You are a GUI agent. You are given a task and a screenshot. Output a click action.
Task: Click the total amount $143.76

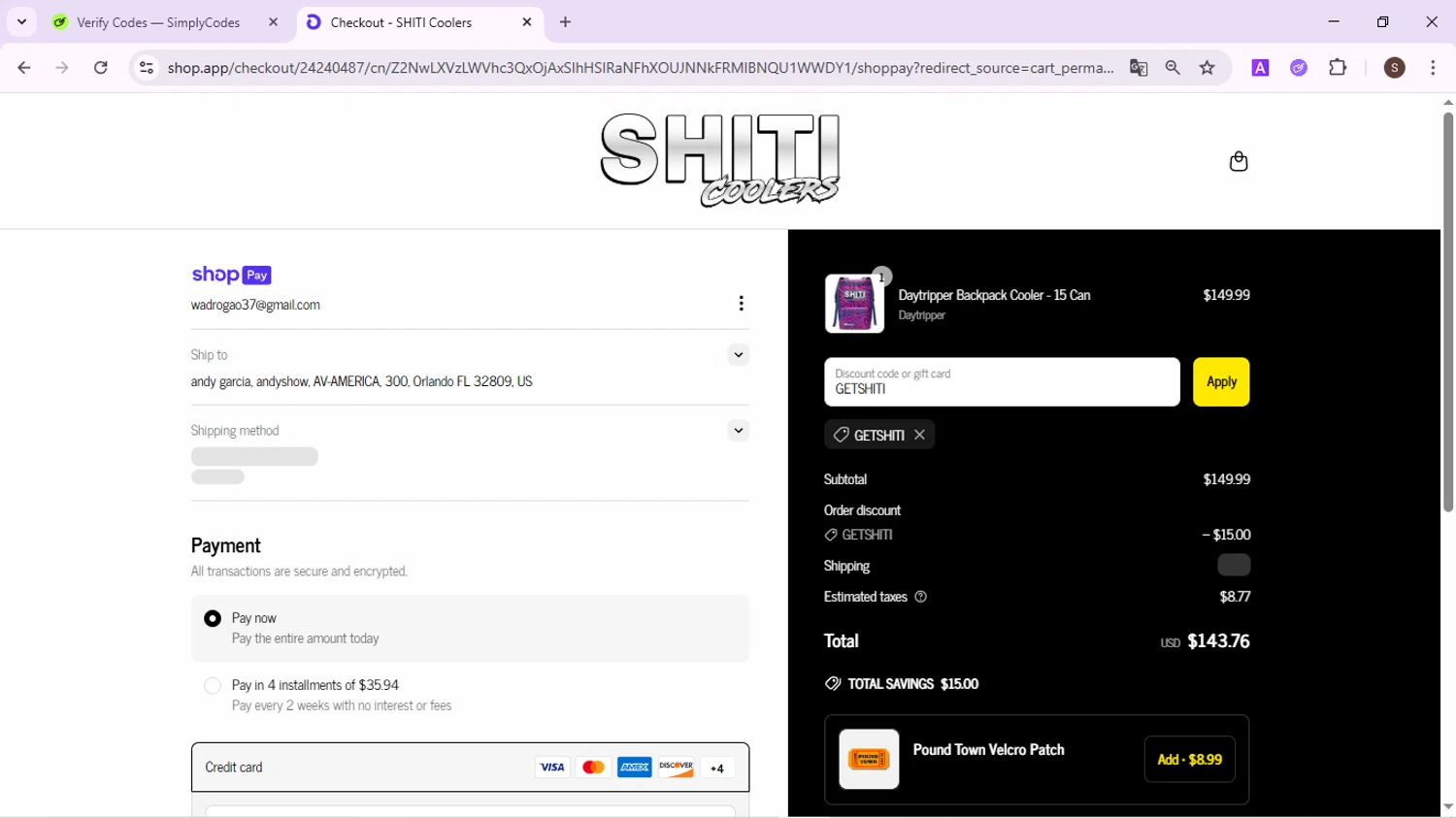coord(1218,641)
